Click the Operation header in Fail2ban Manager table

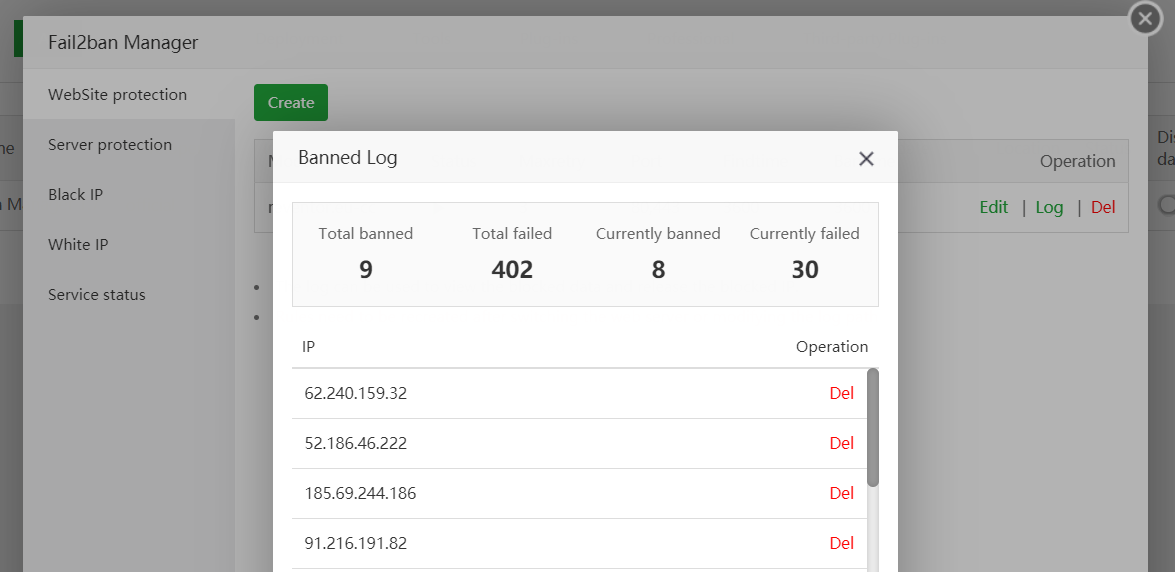pos(1078,161)
